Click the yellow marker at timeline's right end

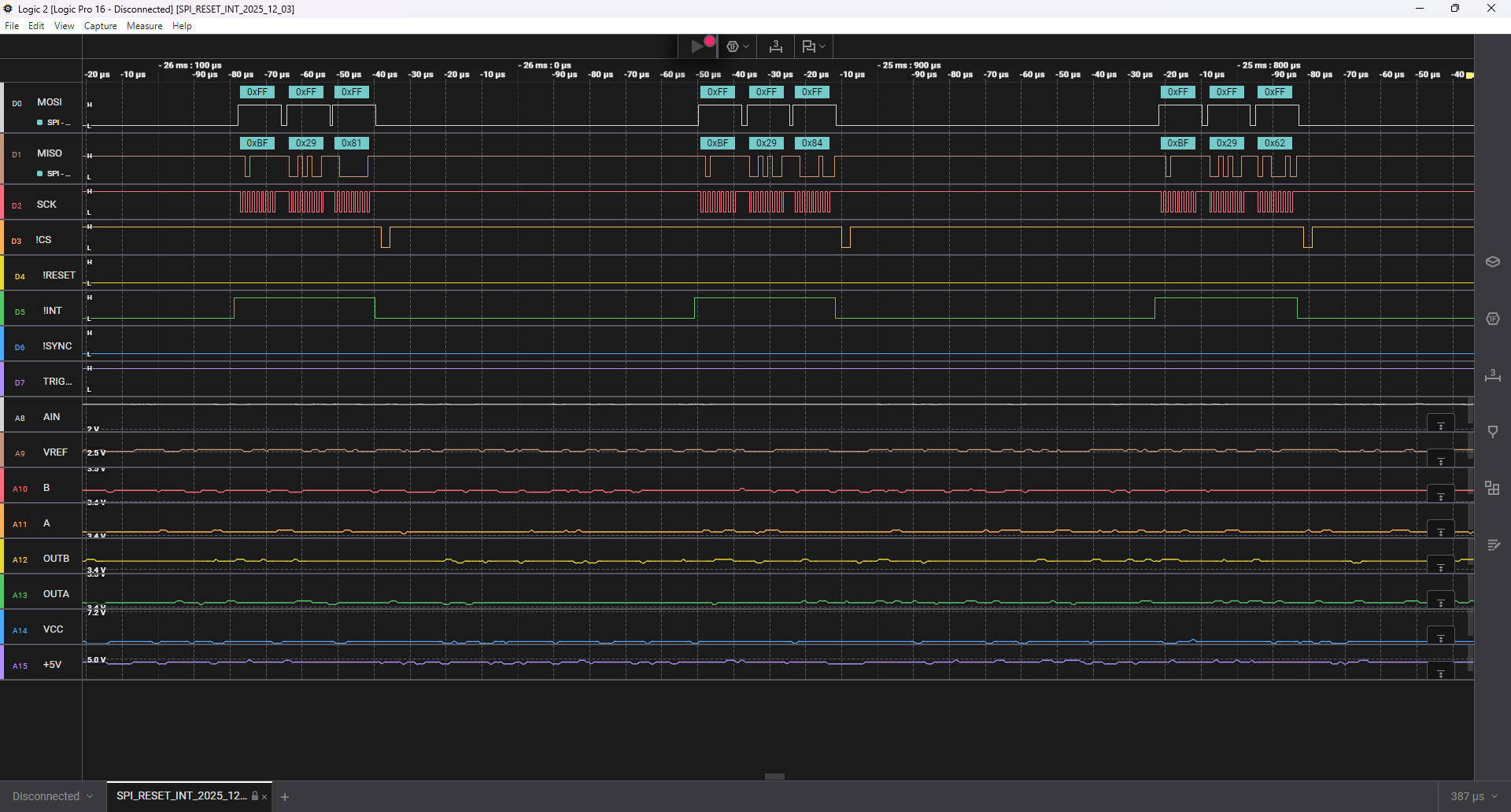click(1470, 76)
